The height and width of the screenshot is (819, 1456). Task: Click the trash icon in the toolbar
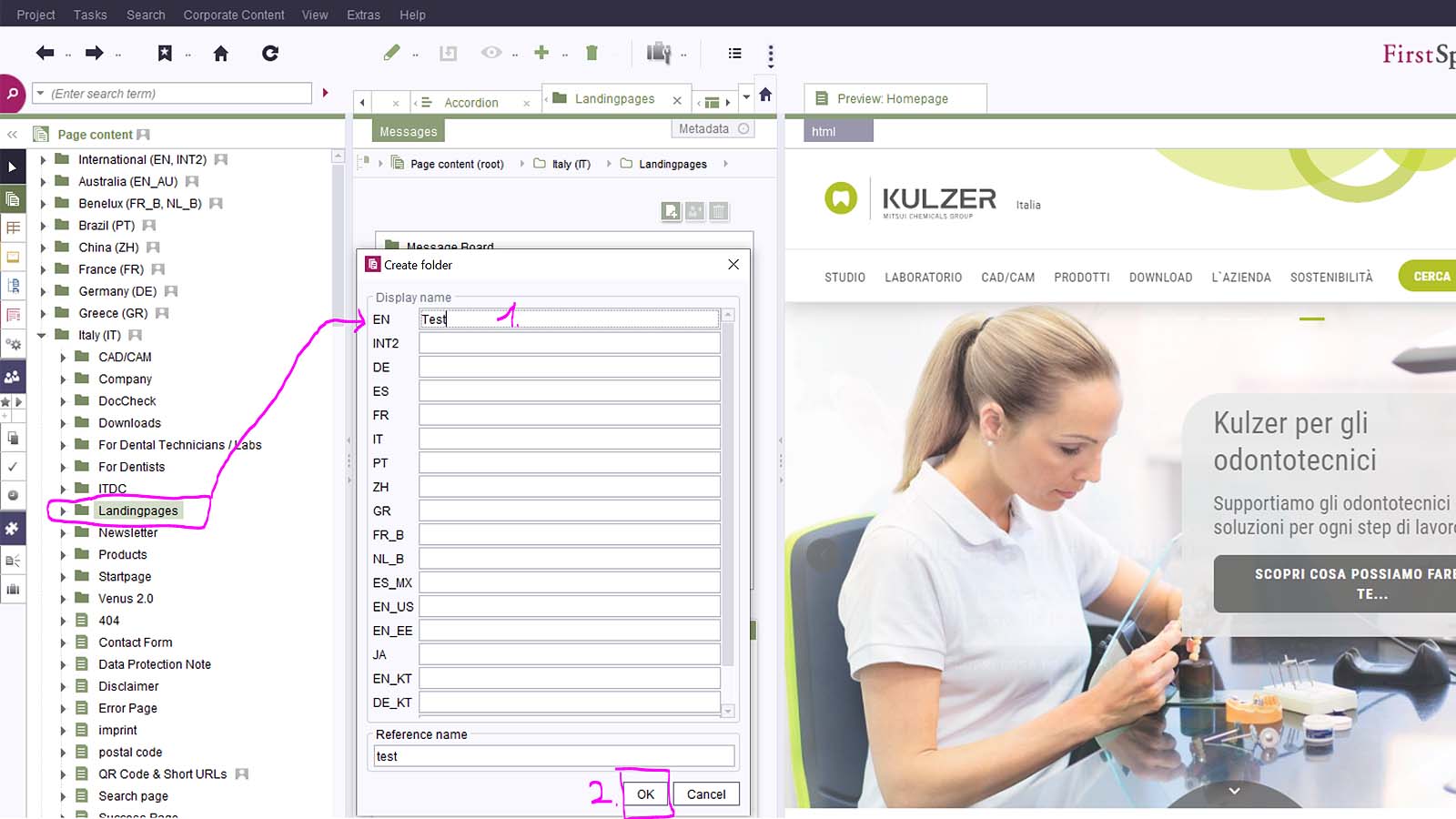[x=591, y=53]
